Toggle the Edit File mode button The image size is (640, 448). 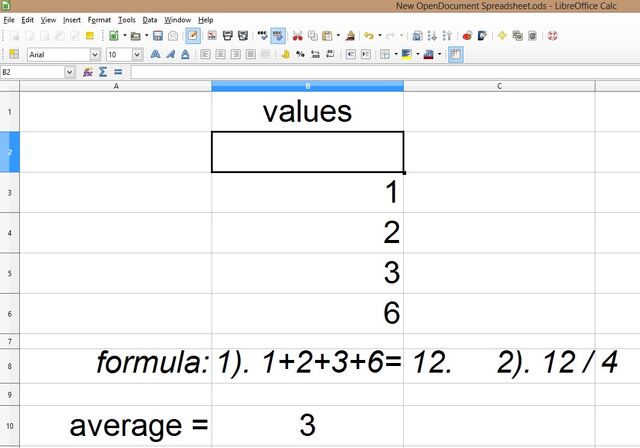click(193, 36)
